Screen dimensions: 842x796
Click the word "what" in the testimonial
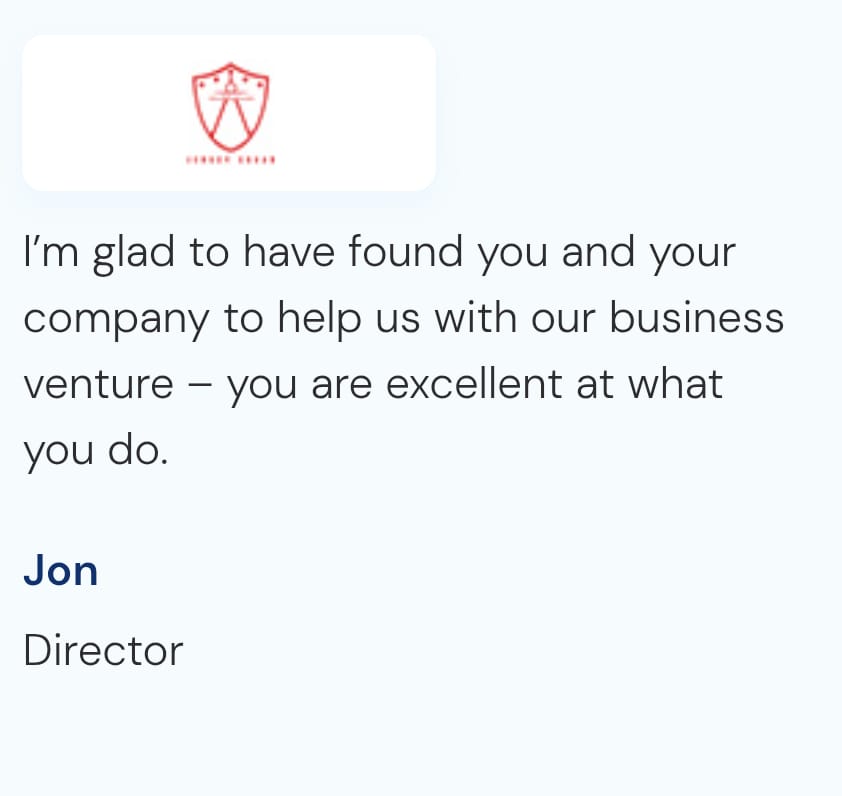(x=674, y=384)
